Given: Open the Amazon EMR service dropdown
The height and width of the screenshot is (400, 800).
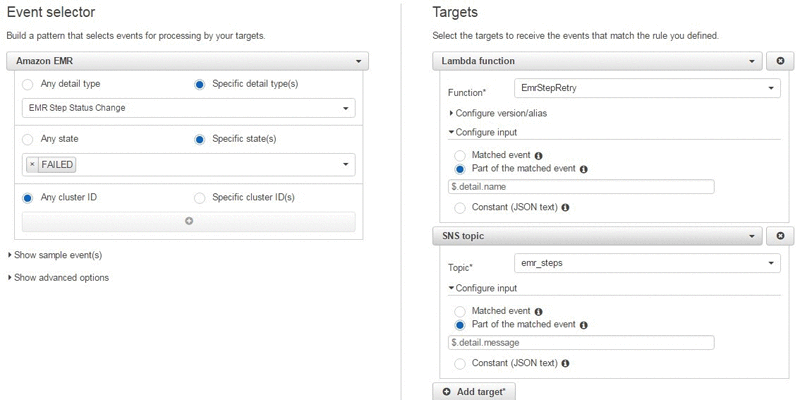Looking at the screenshot, I should point(188,62).
